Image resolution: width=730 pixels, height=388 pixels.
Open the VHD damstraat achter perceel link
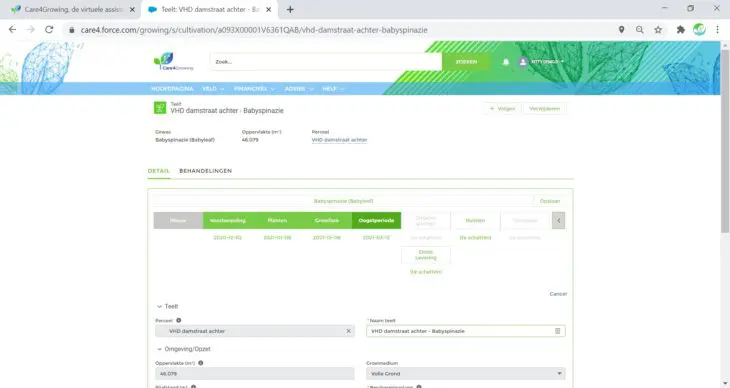coord(339,140)
